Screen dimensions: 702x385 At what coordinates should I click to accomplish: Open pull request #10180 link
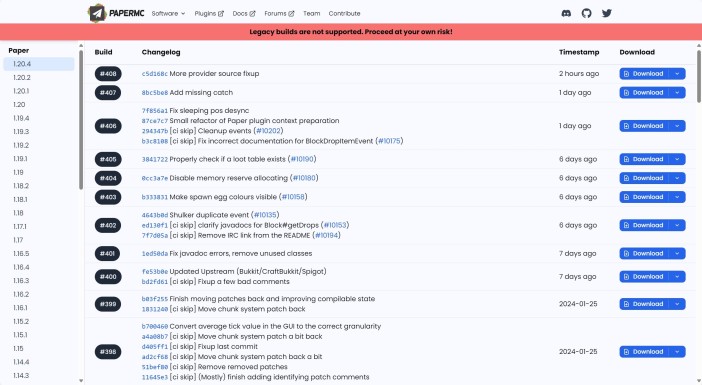point(304,178)
